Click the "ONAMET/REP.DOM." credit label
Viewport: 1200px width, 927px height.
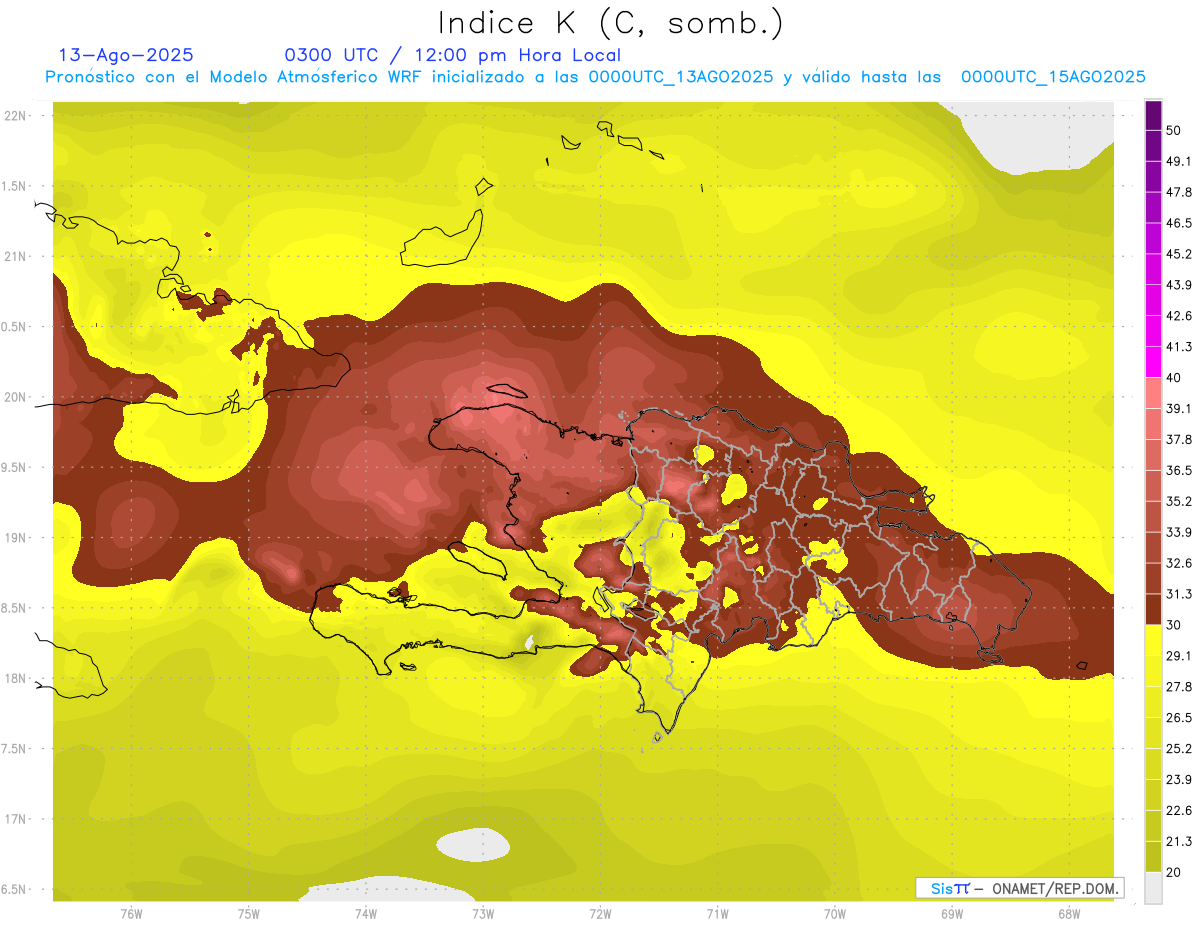point(1056,888)
